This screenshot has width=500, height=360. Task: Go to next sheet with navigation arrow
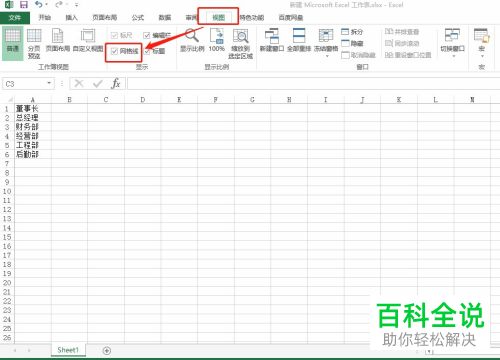tap(29, 350)
